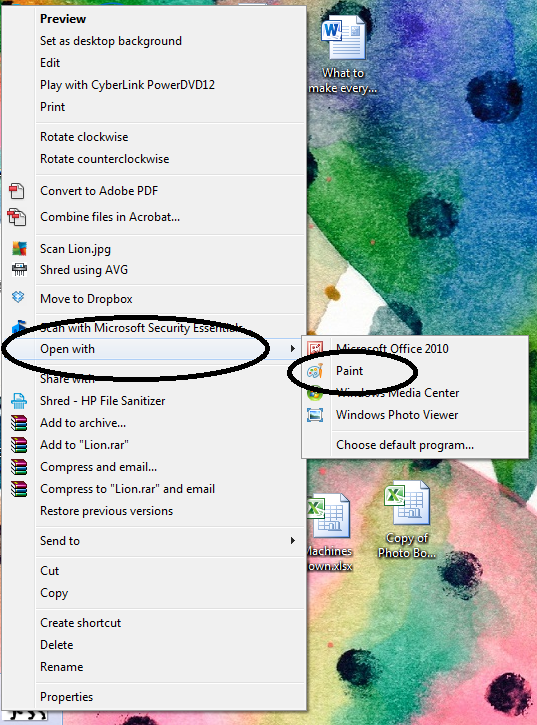The height and width of the screenshot is (725, 537).
Task: Click the Windows Photo Viewer icon
Action: tap(315, 415)
